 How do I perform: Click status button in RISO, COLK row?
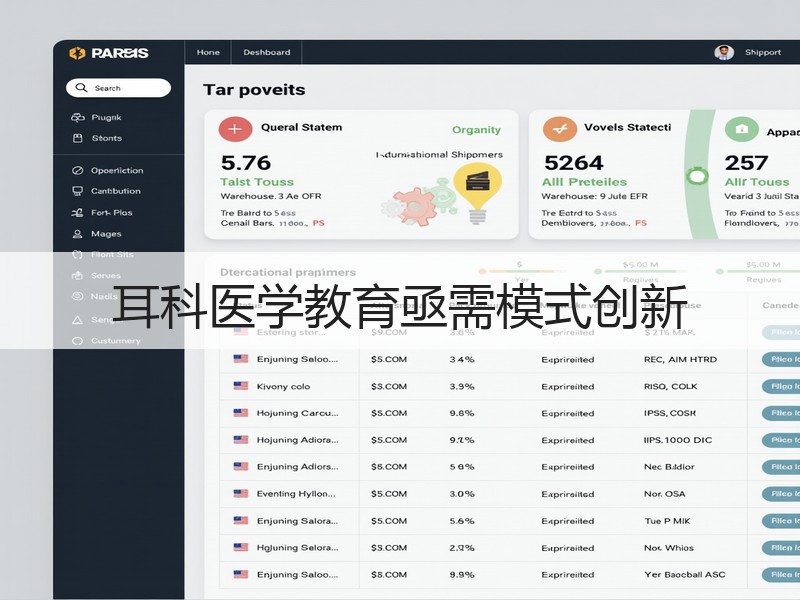(x=781, y=386)
